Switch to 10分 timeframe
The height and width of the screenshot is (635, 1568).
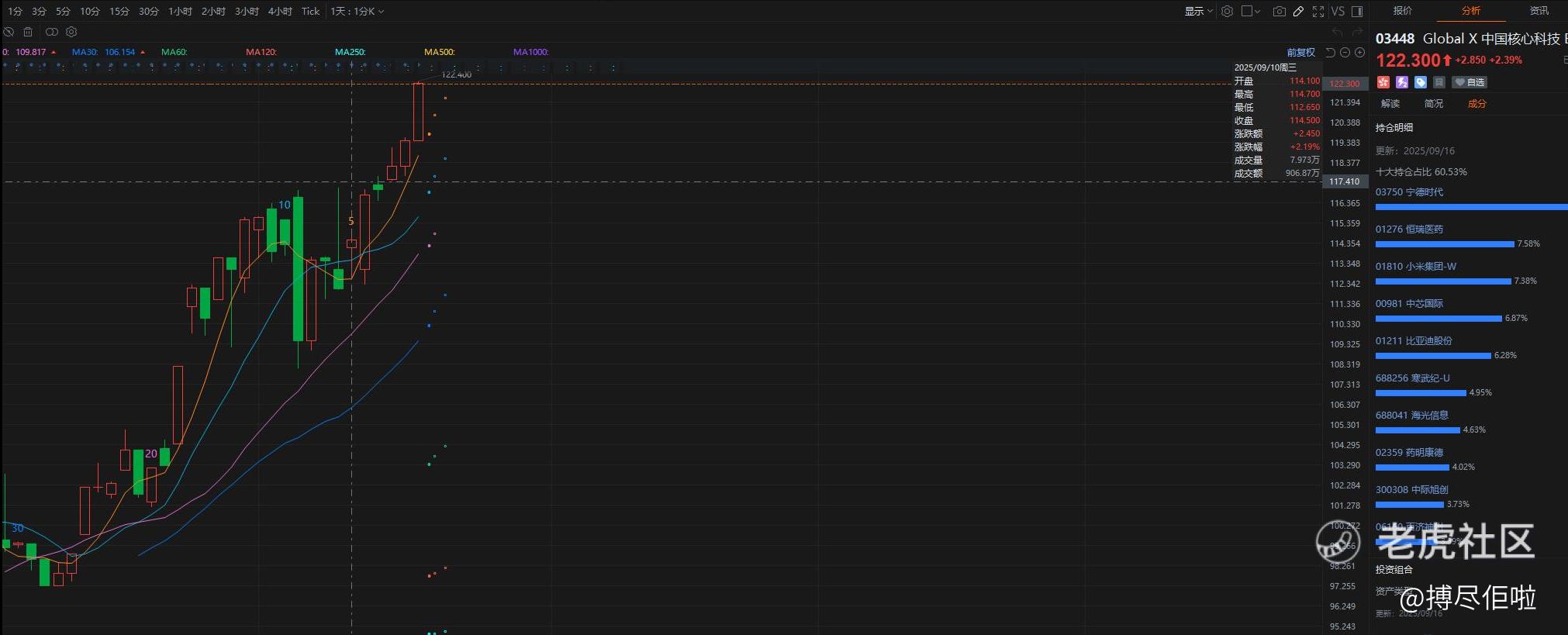(x=90, y=11)
